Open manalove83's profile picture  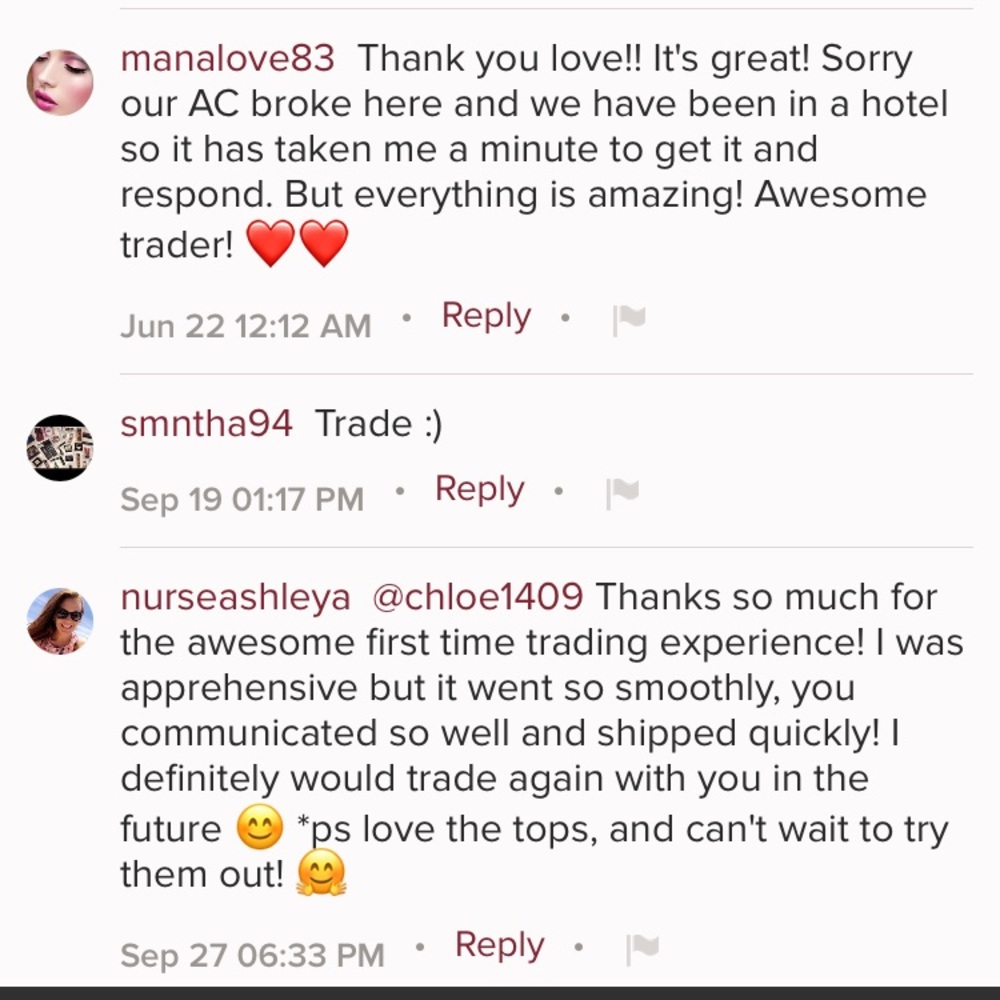click(60, 80)
